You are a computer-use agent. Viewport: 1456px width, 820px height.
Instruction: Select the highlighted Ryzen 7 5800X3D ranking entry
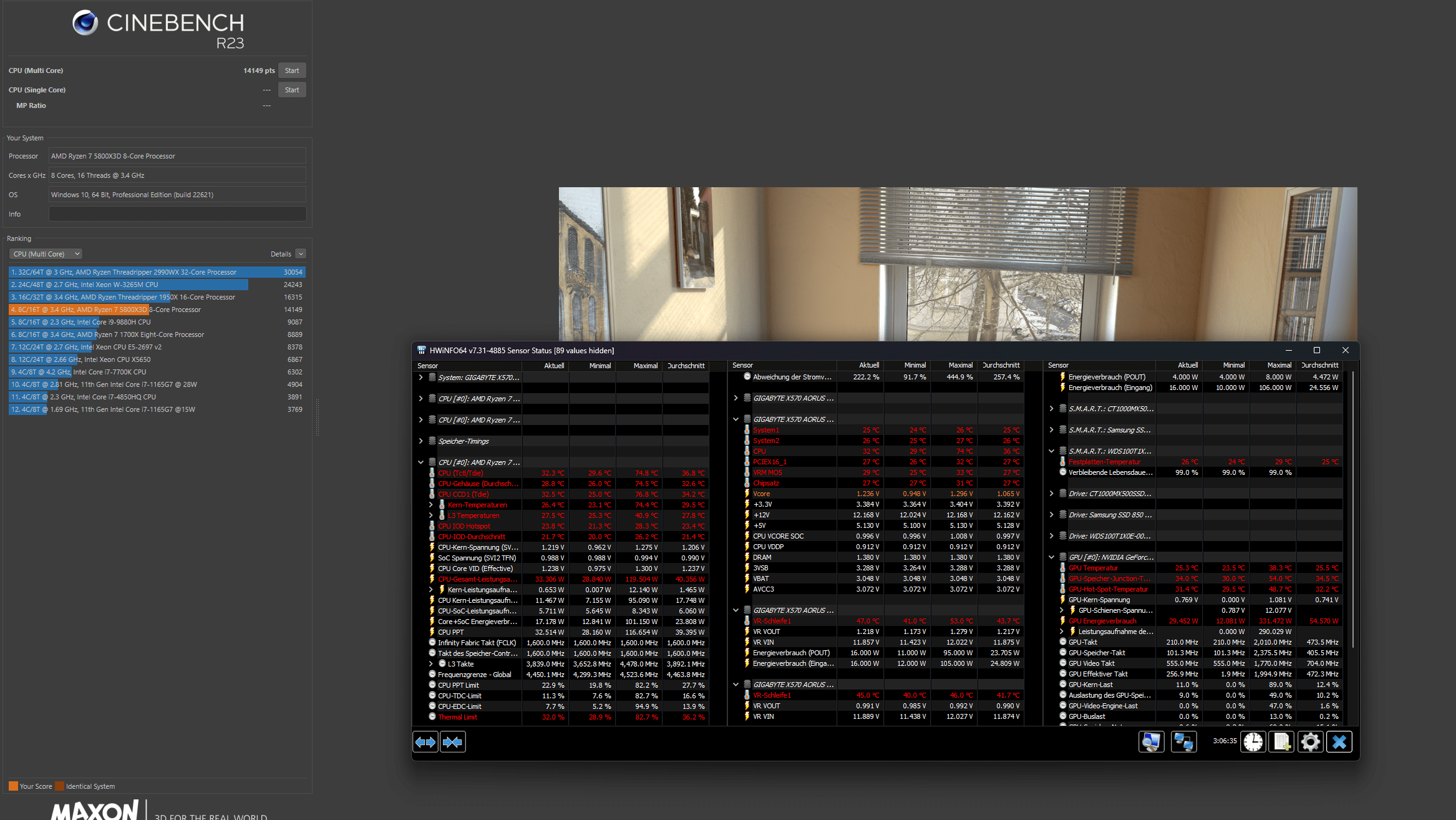157,310
